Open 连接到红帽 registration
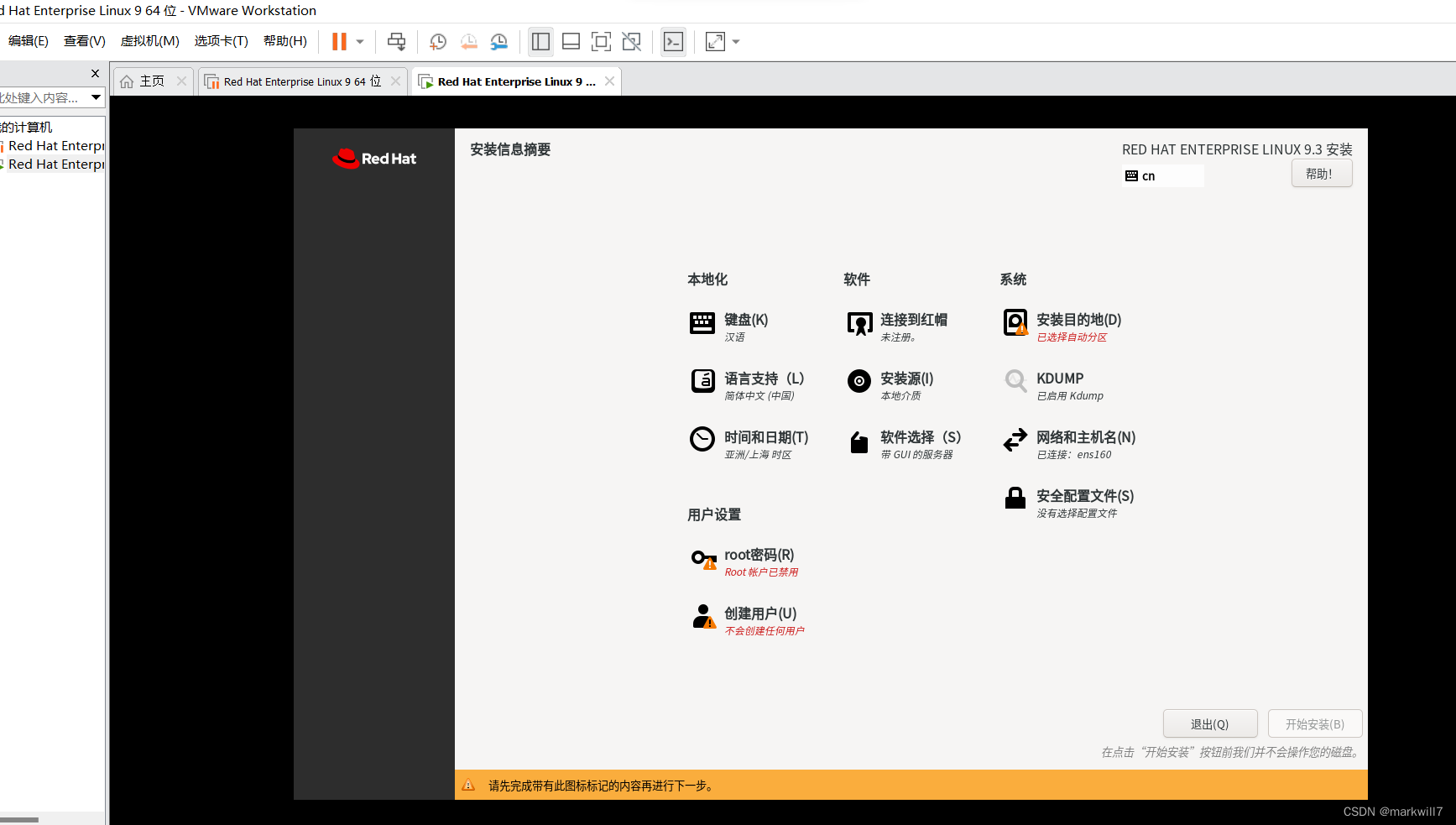This screenshot has width=1456, height=825. click(897, 326)
